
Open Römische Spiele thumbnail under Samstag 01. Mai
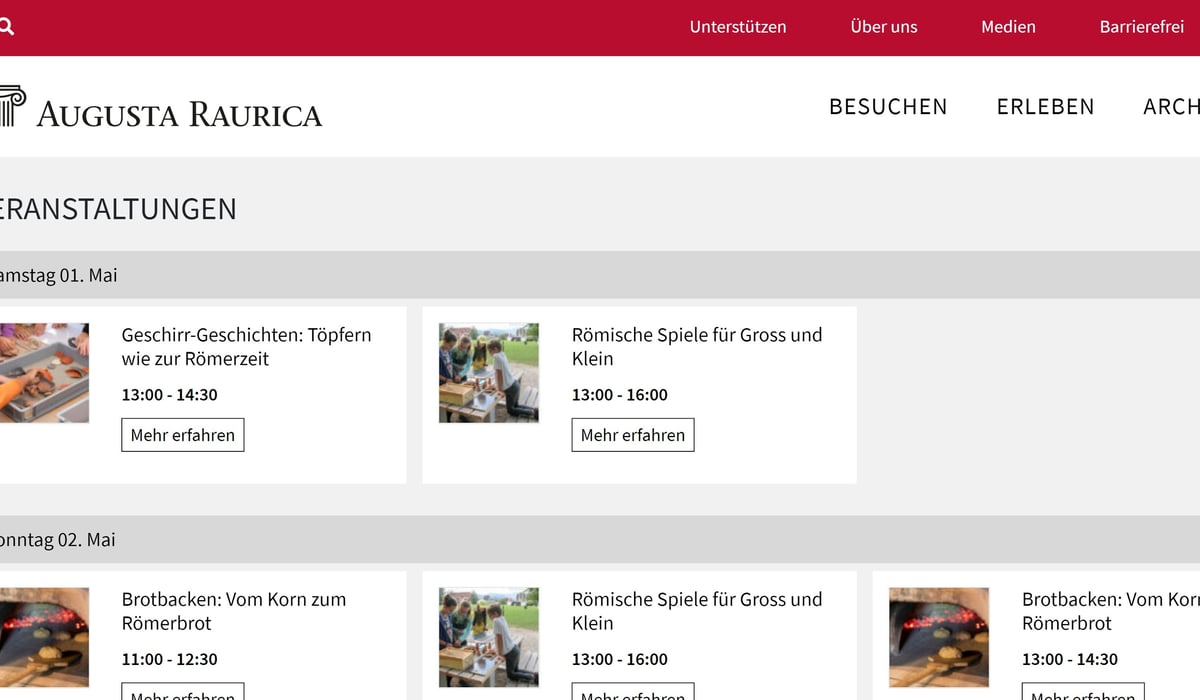[x=489, y=373]
